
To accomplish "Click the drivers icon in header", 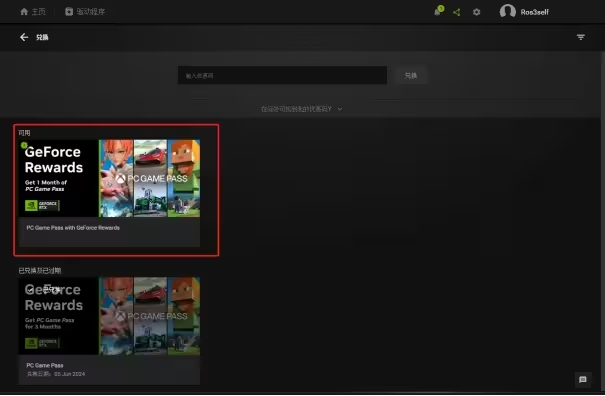I will point(69,12).
